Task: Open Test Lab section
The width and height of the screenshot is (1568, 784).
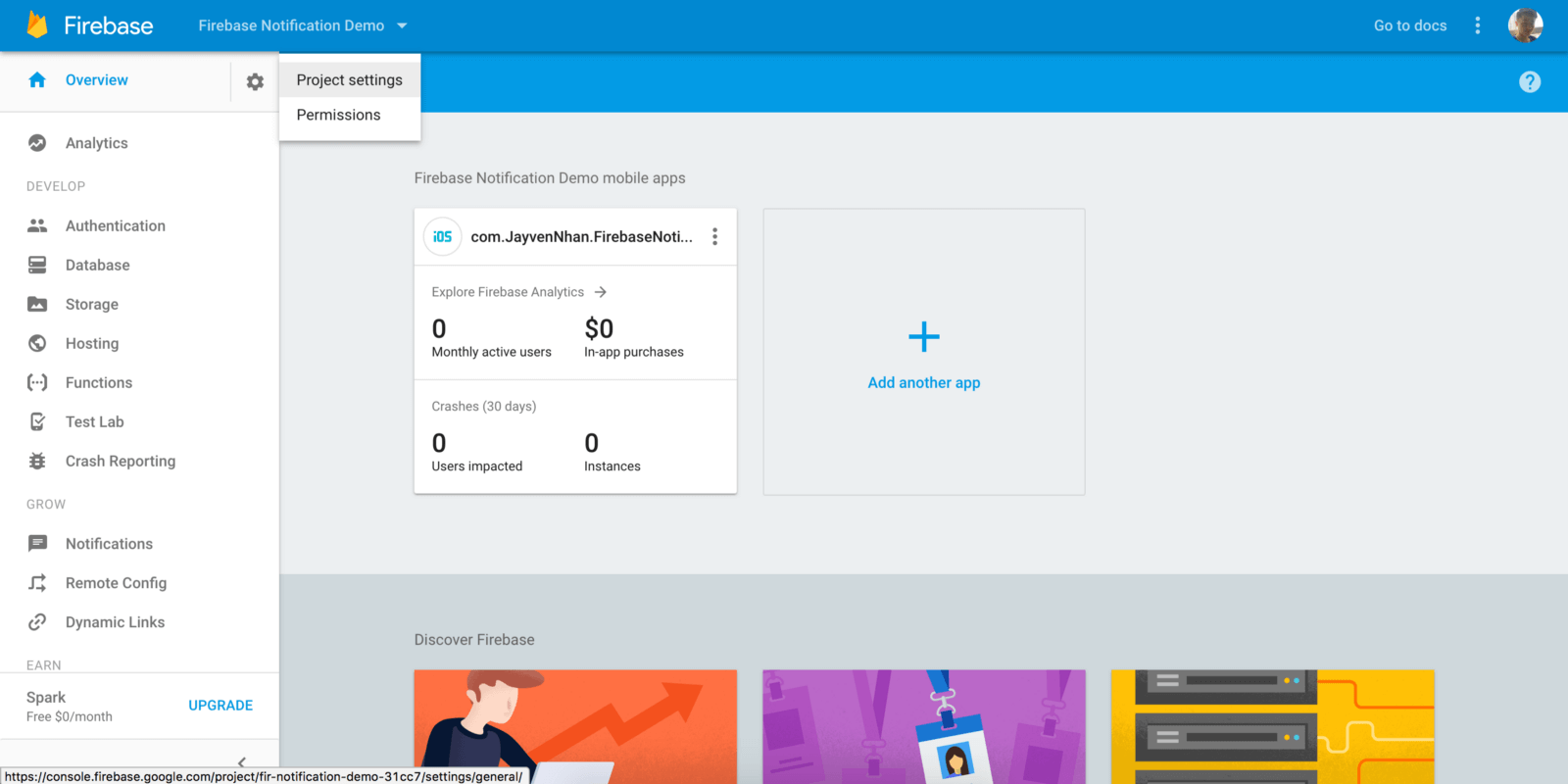Action: pos(95,421)
